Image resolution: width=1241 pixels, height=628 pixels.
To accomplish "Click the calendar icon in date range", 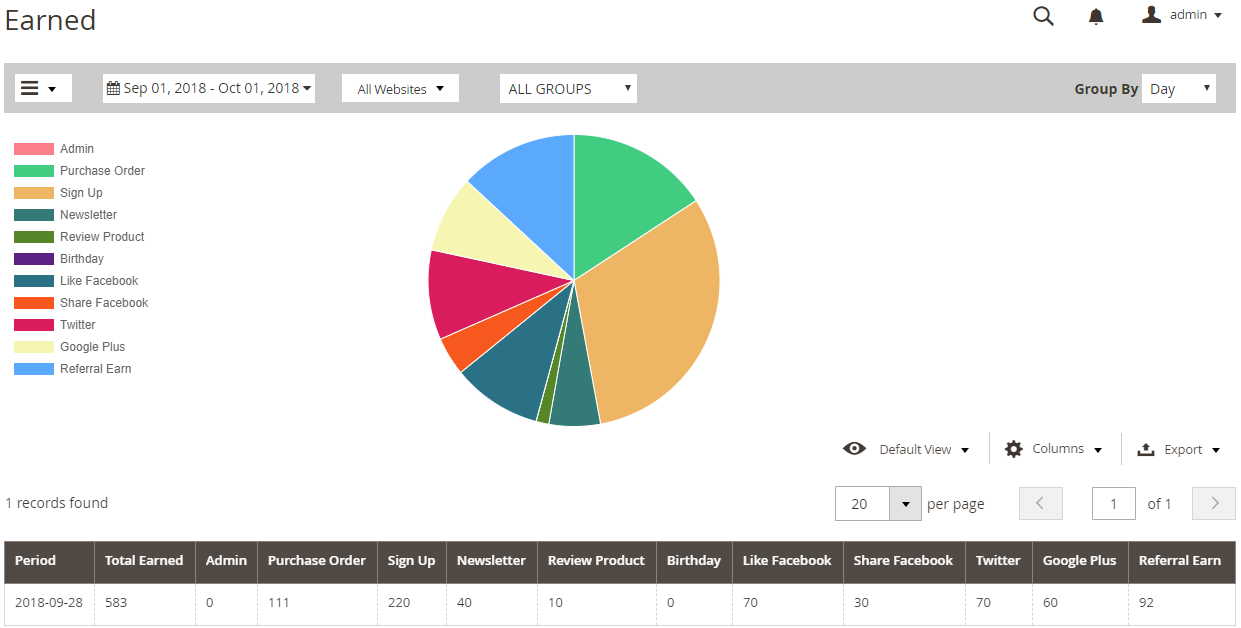I will [113, 88].
